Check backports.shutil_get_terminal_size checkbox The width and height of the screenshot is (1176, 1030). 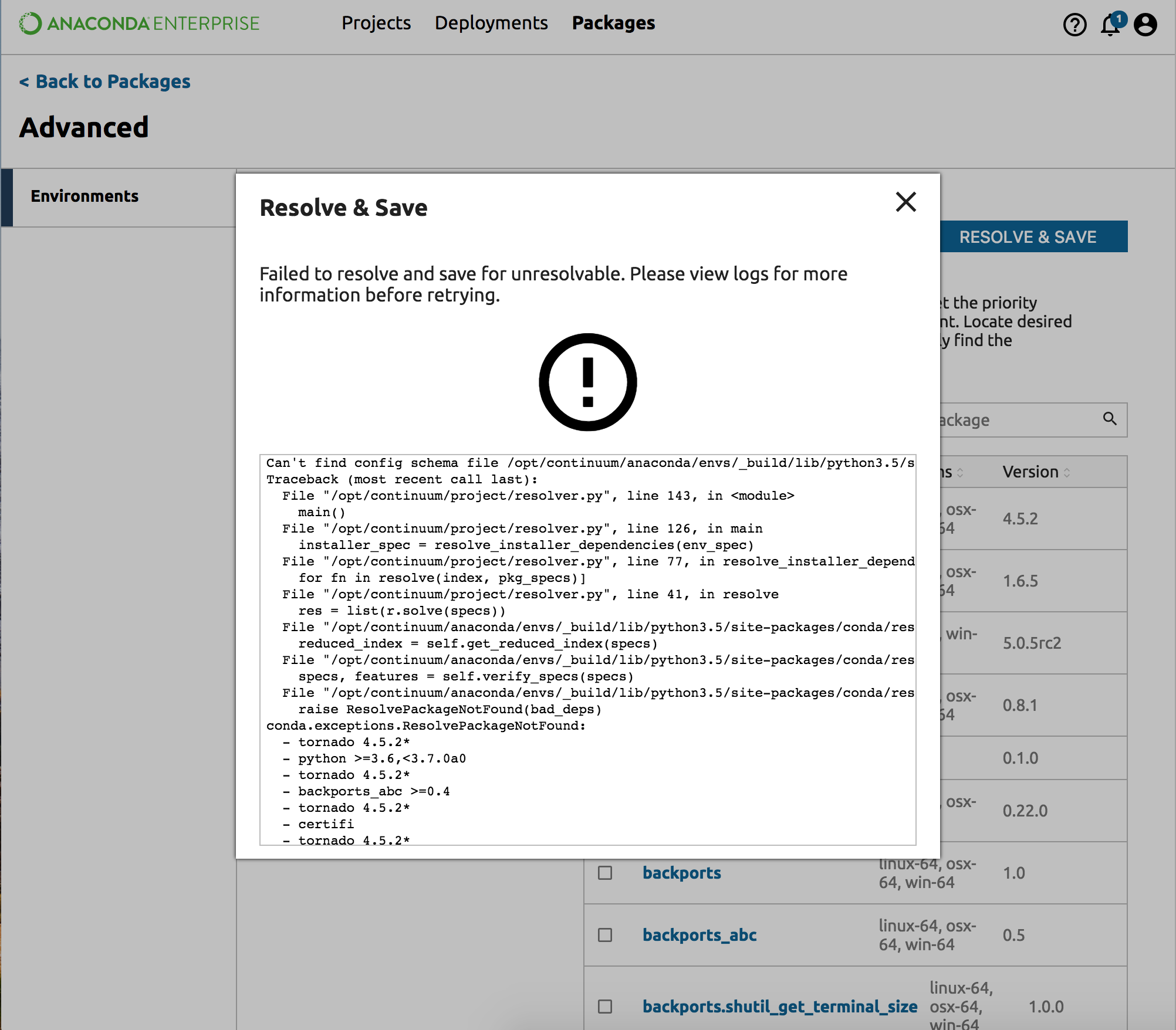point(605,1007)
